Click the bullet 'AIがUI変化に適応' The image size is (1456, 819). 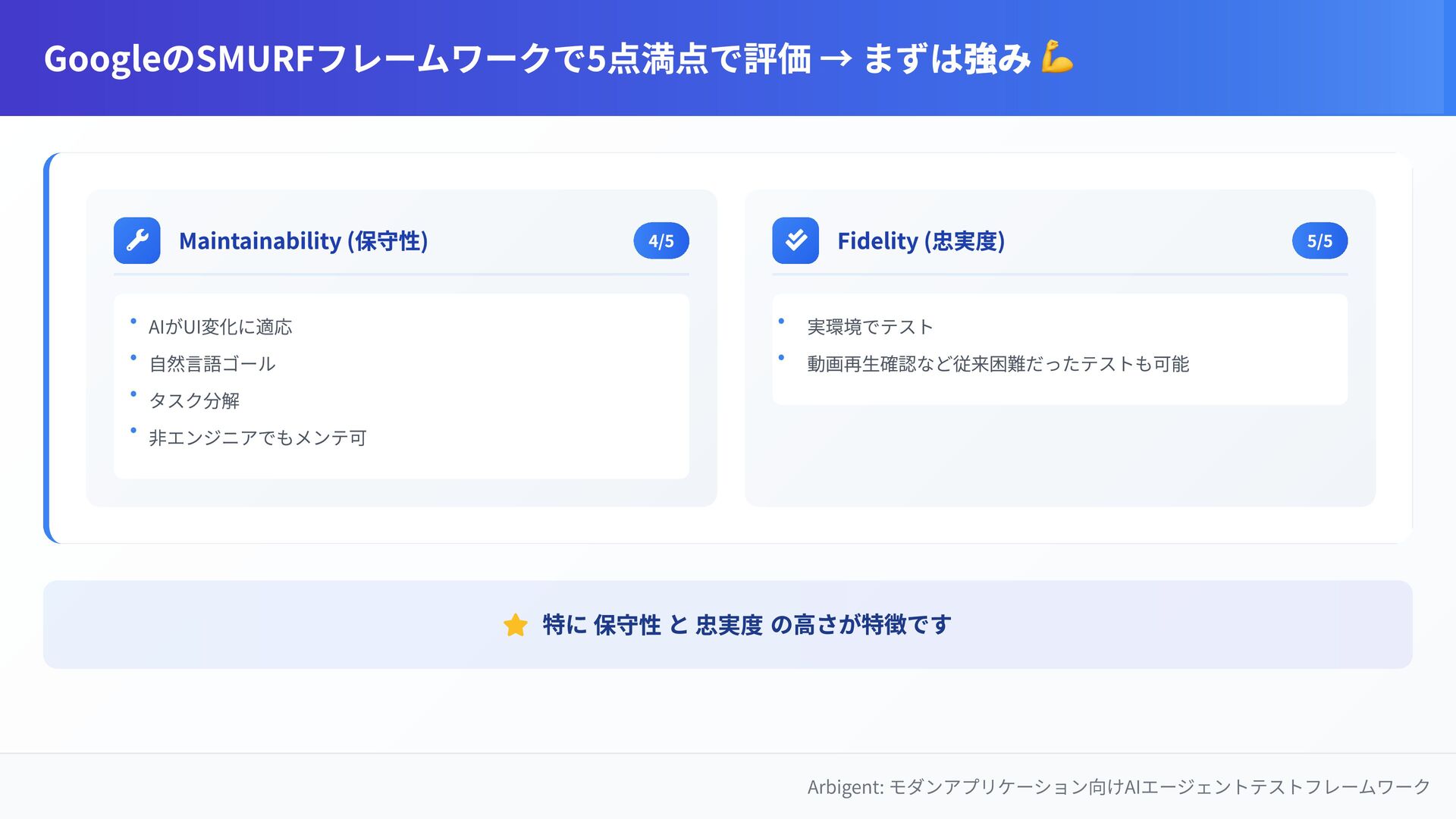click(220, 327)
